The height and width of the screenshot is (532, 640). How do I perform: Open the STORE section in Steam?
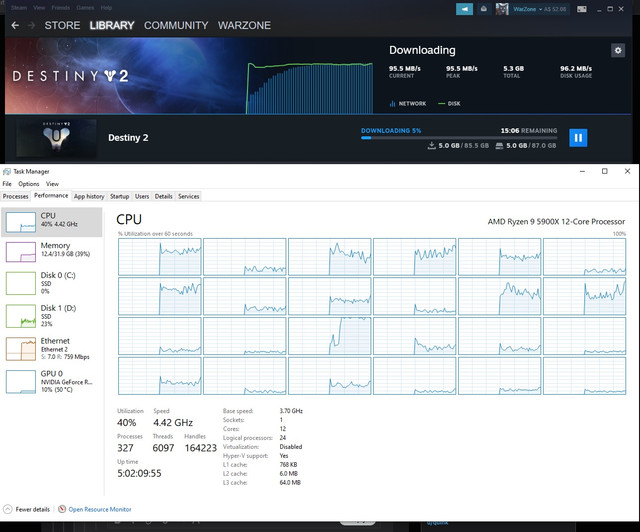(62, 25)
